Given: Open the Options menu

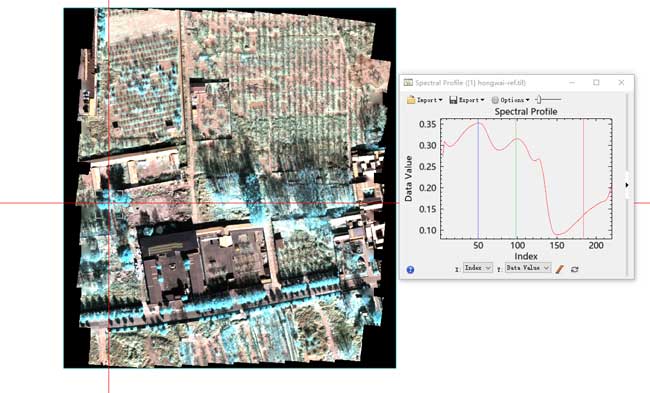Looking at the screenshot, I should [x=510, y=100].
